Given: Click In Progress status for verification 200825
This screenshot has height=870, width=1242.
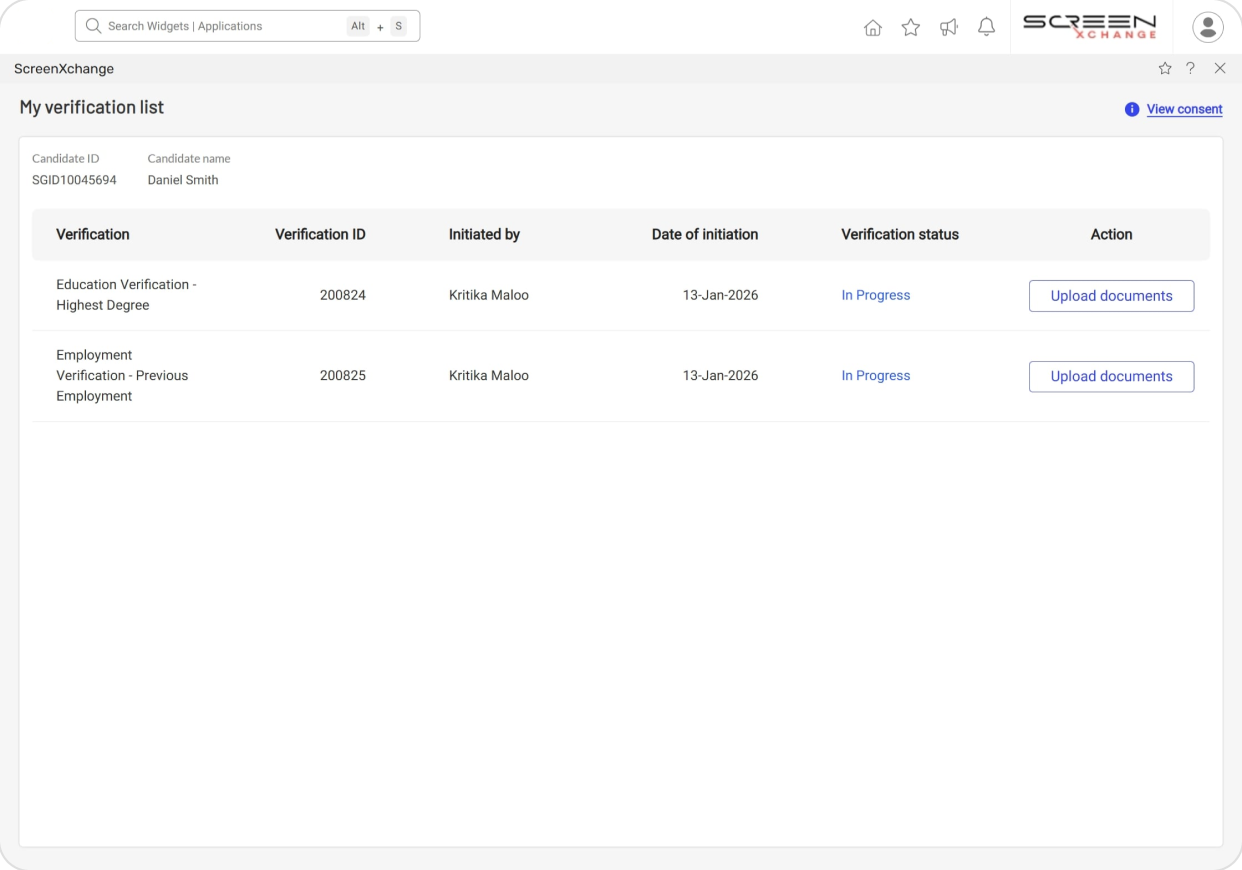Looking at the screenshot, I should click(x=875, y=376).
